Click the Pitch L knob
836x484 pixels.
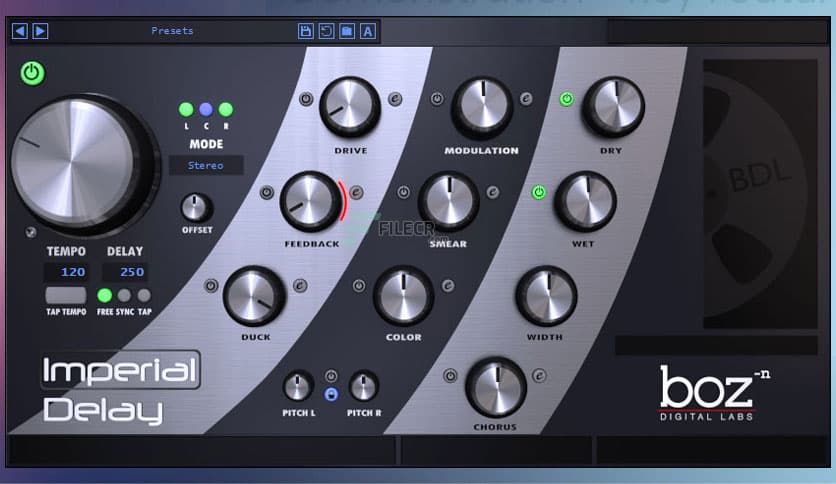(298, 386)
